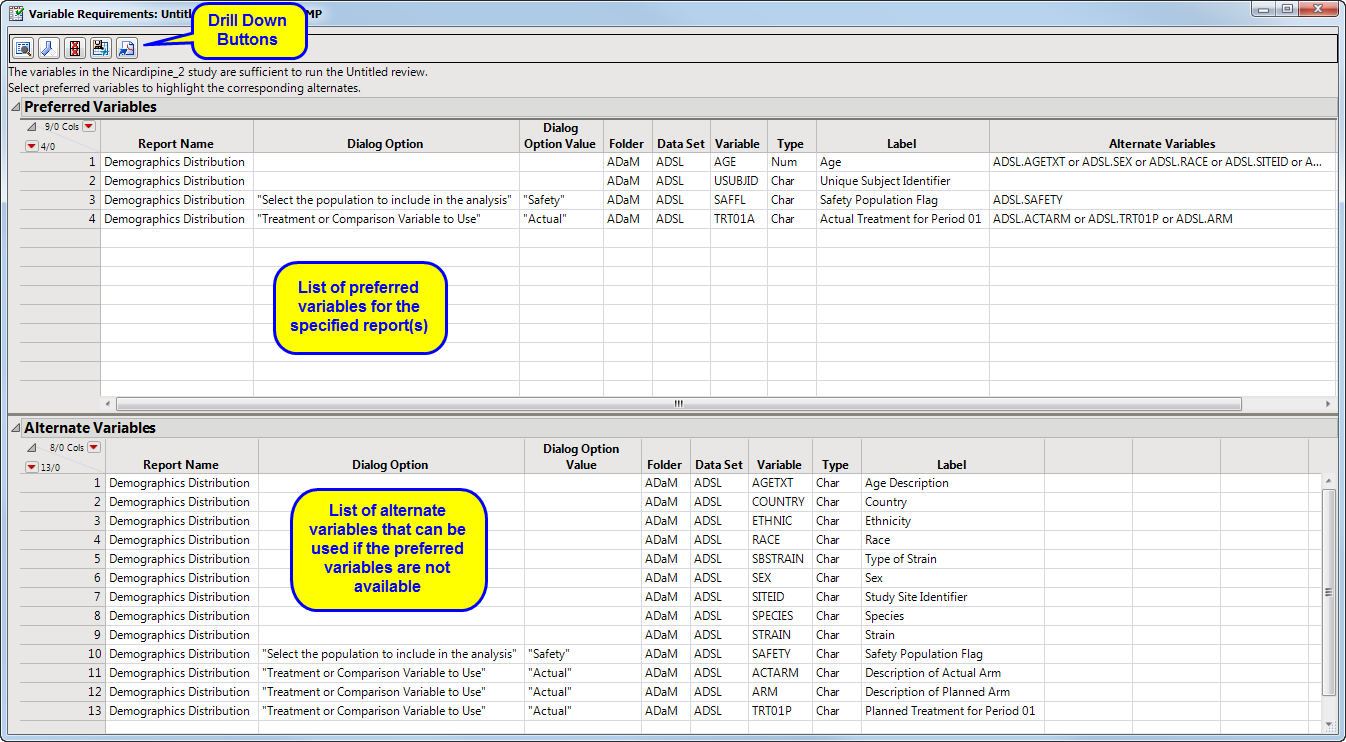Open the 4/0 rows red arrow menu
The image size is (1346, 742).
(x=31, y=145)
